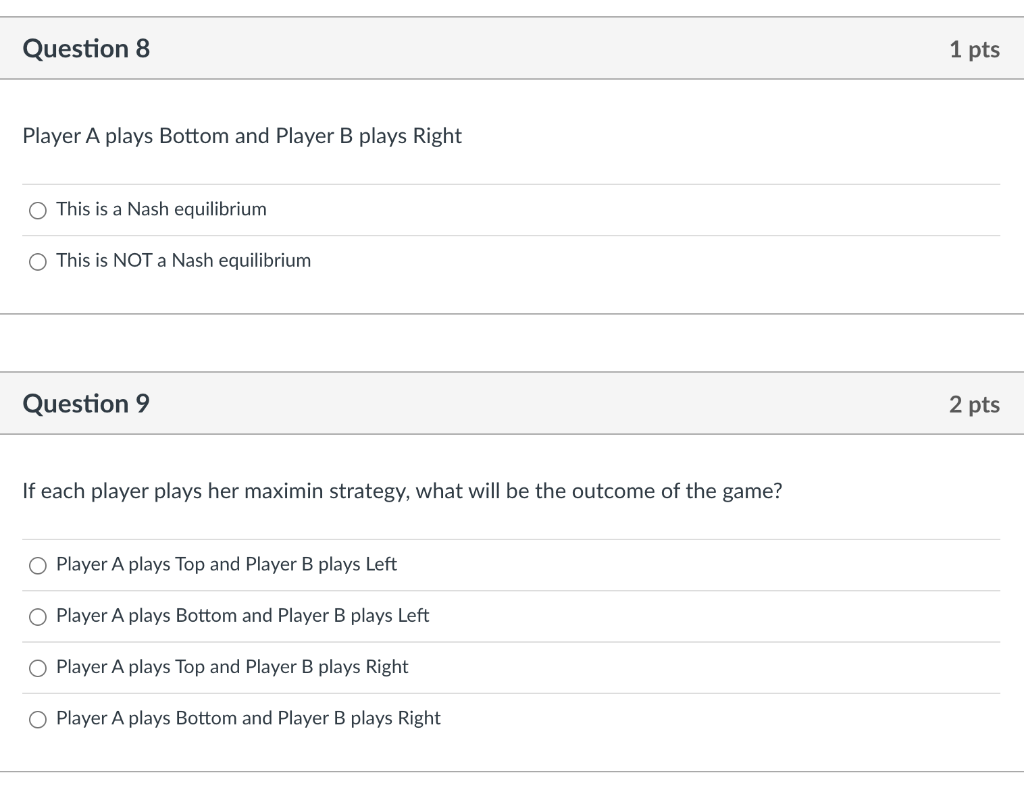This screenshot has height=800, width=1024.
Task: Click the Question 8 scenario statement text
Action: tap(242, 136)
